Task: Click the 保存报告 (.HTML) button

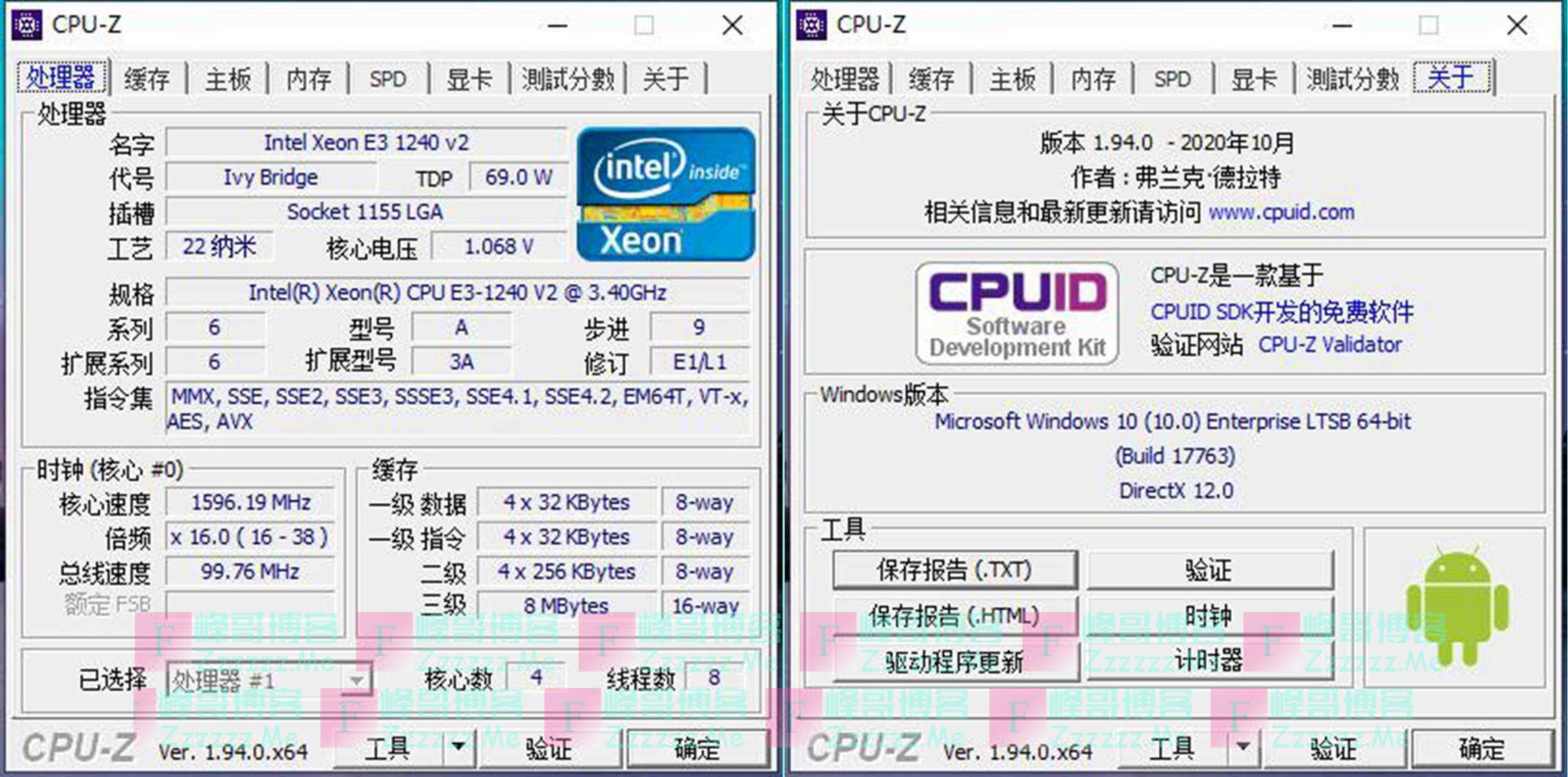Action: click(954, 615)
